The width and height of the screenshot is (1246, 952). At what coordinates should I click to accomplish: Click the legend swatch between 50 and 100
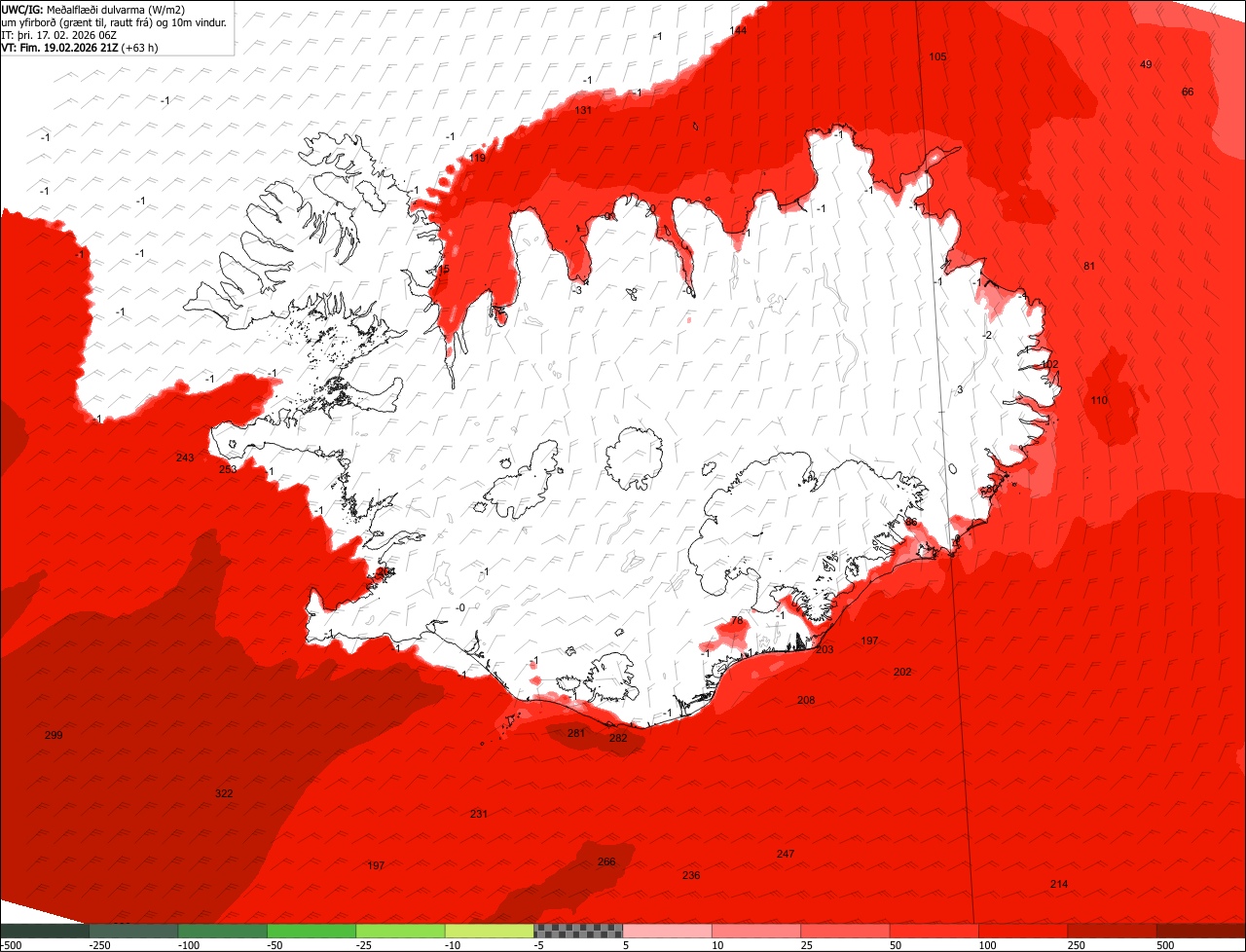(x=934, y=931)
